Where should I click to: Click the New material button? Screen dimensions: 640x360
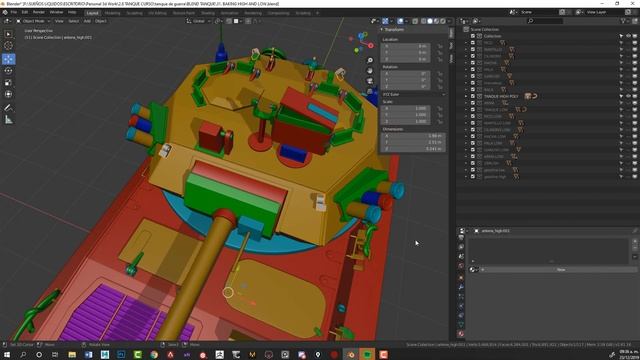tap(560, 270)
